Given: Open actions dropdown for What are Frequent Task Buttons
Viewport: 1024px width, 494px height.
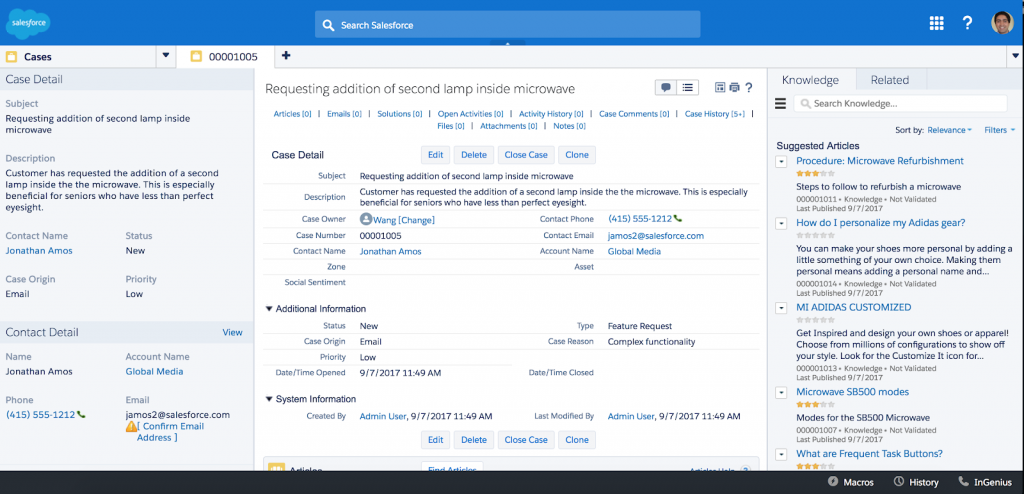Looking at the screenshot, I should pyautogui.click(x=781, y=454).
